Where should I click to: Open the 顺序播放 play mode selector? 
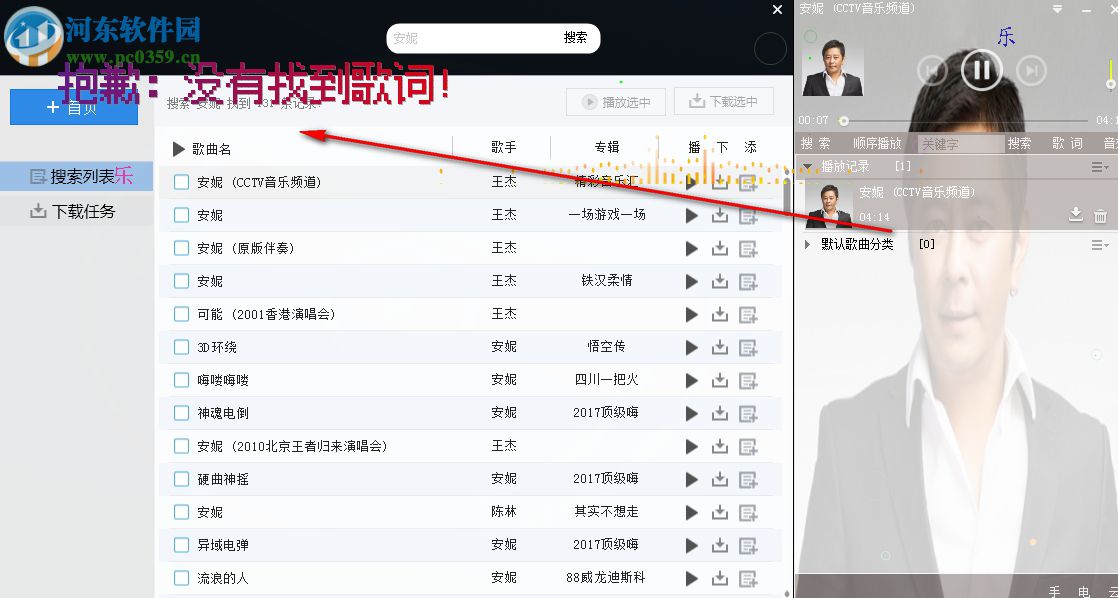click(877, 143)
